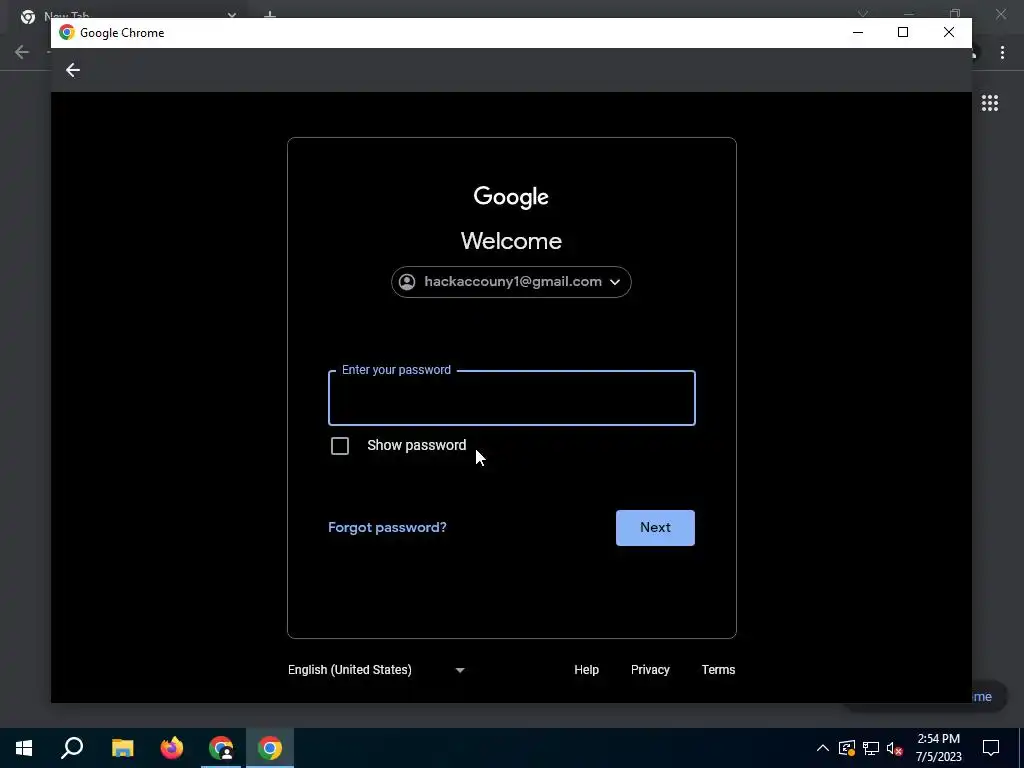
Task: Tick the Show password checkbox
Action: (x=340, y=446)
